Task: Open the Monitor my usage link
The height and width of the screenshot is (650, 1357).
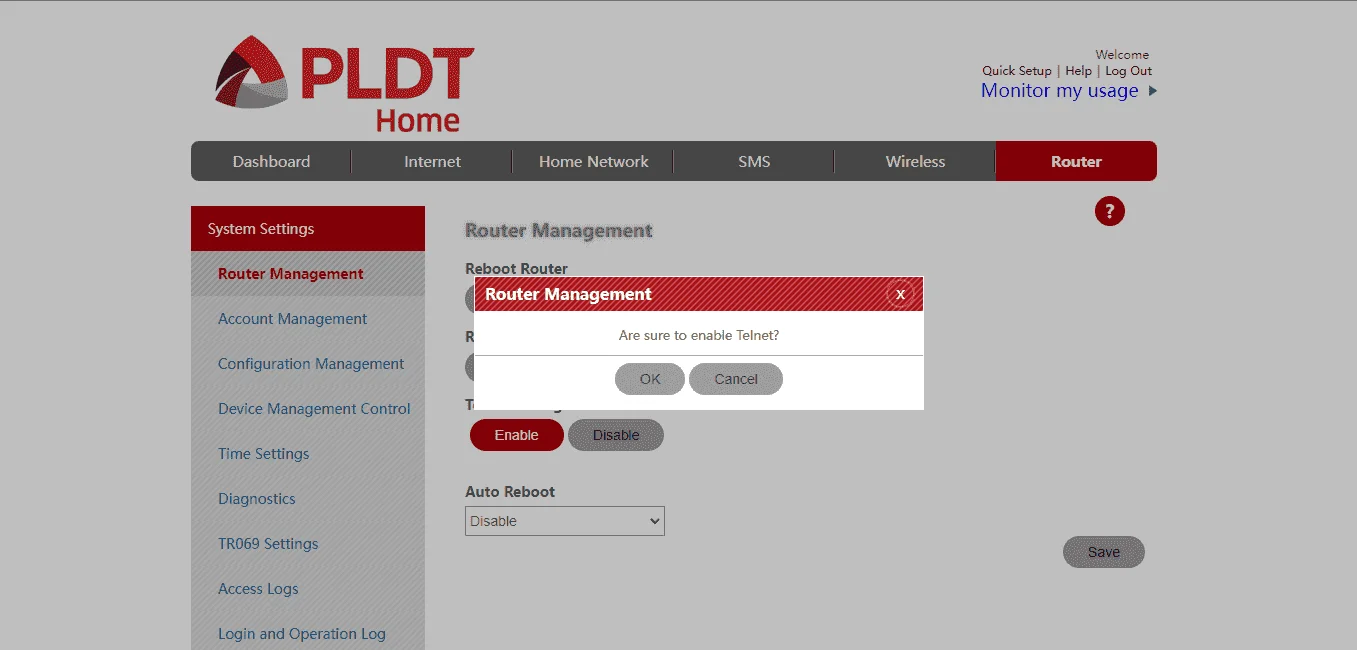Action: pyautogui.click(x=1060, y=91)
